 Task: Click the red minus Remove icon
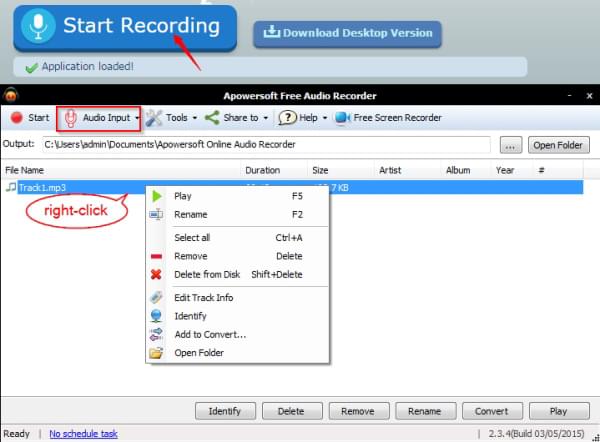156,256
